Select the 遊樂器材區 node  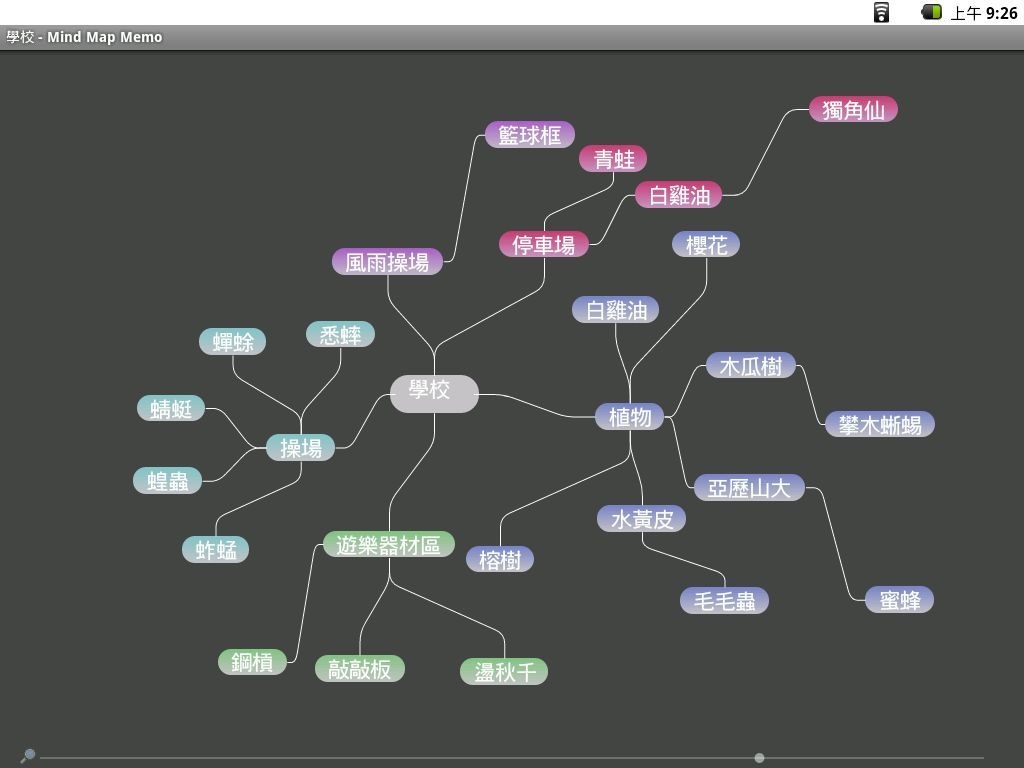(x=389, y=545)
